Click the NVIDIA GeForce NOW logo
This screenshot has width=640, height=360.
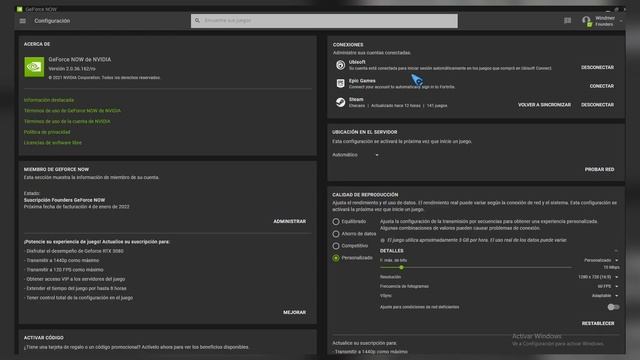point(34,67)
